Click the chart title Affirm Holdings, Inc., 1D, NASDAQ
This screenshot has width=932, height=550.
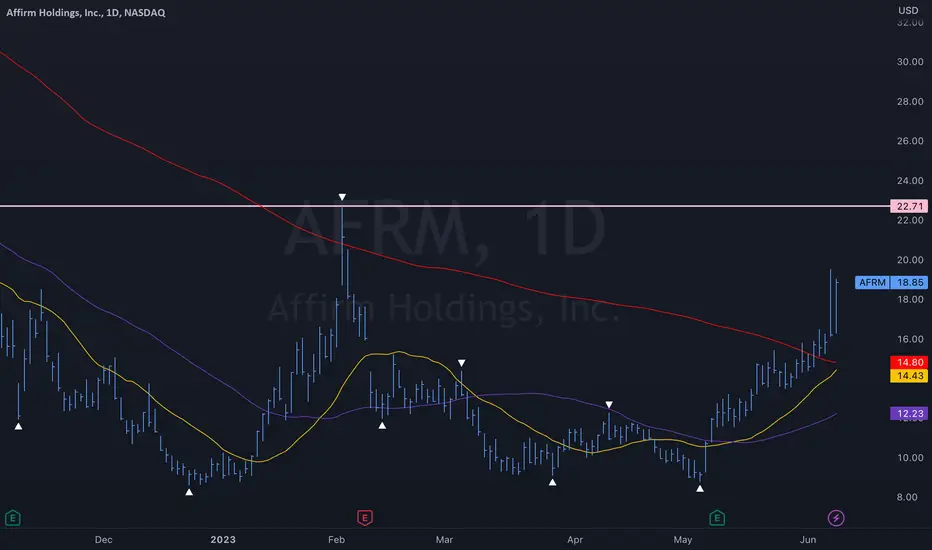tap(86, 12)
